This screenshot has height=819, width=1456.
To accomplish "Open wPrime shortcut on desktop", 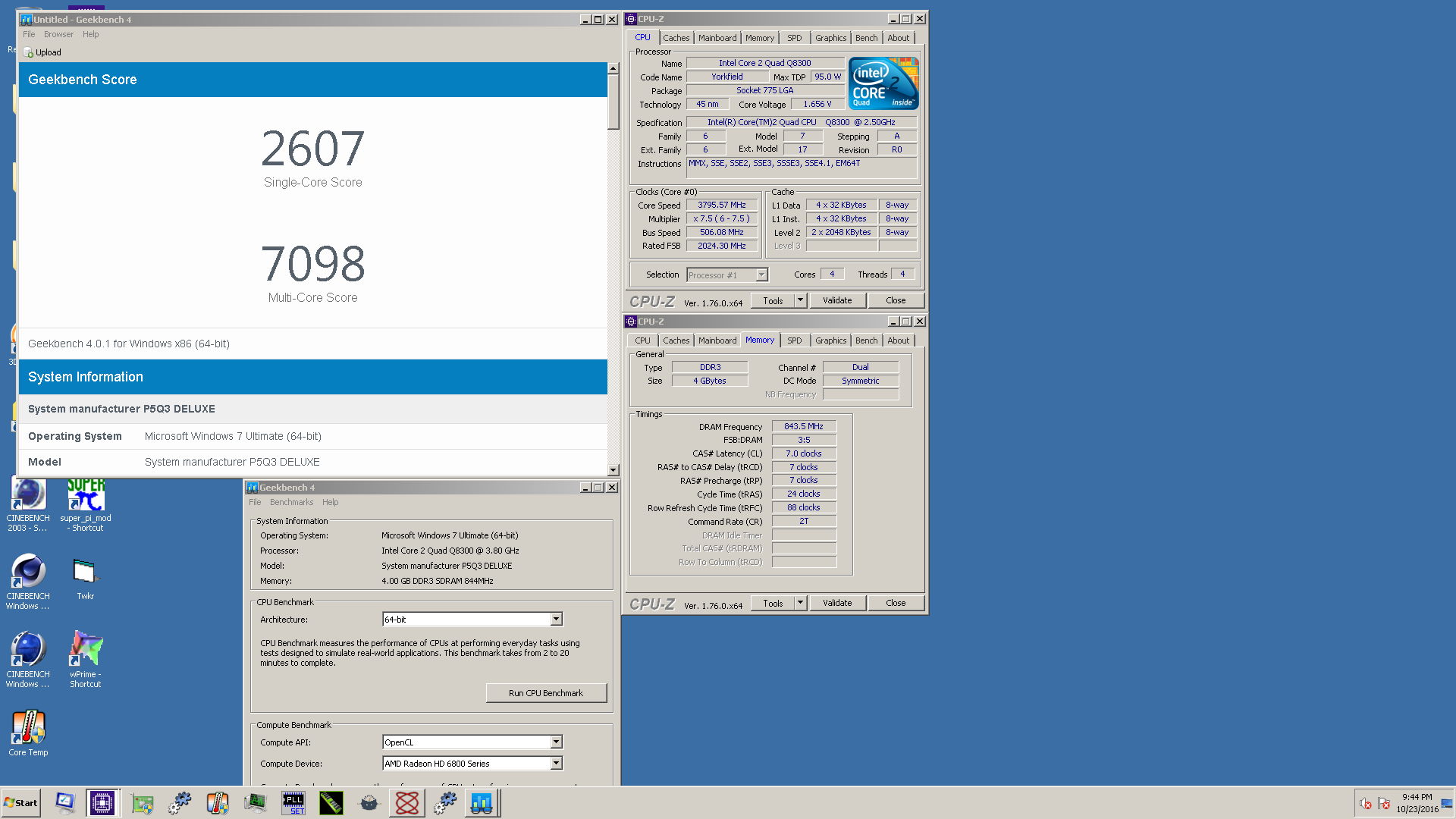I will click(x=85, y=659).
